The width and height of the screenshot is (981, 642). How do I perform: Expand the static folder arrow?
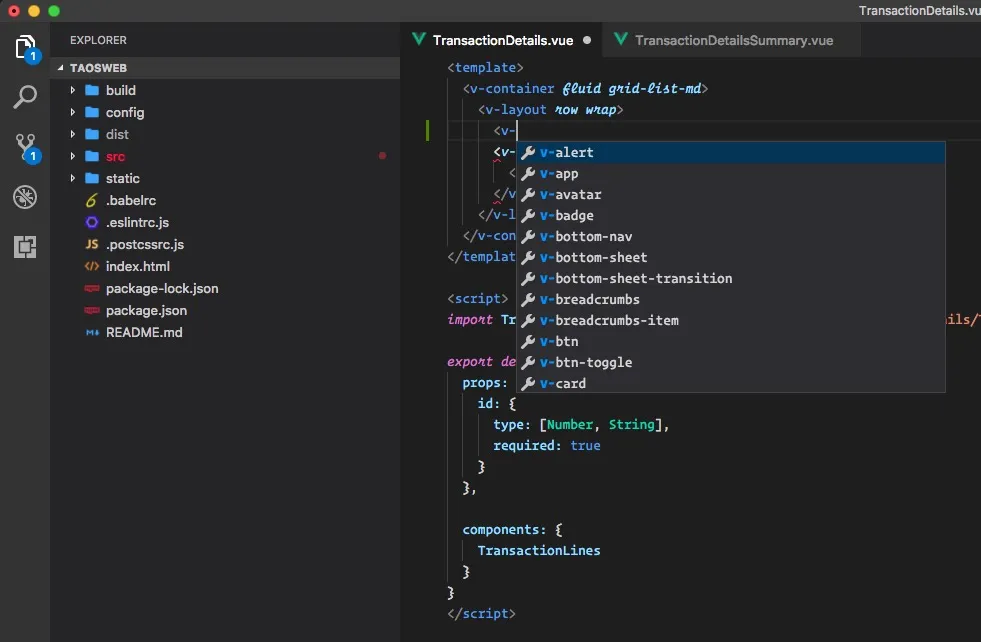pos(73,178)
